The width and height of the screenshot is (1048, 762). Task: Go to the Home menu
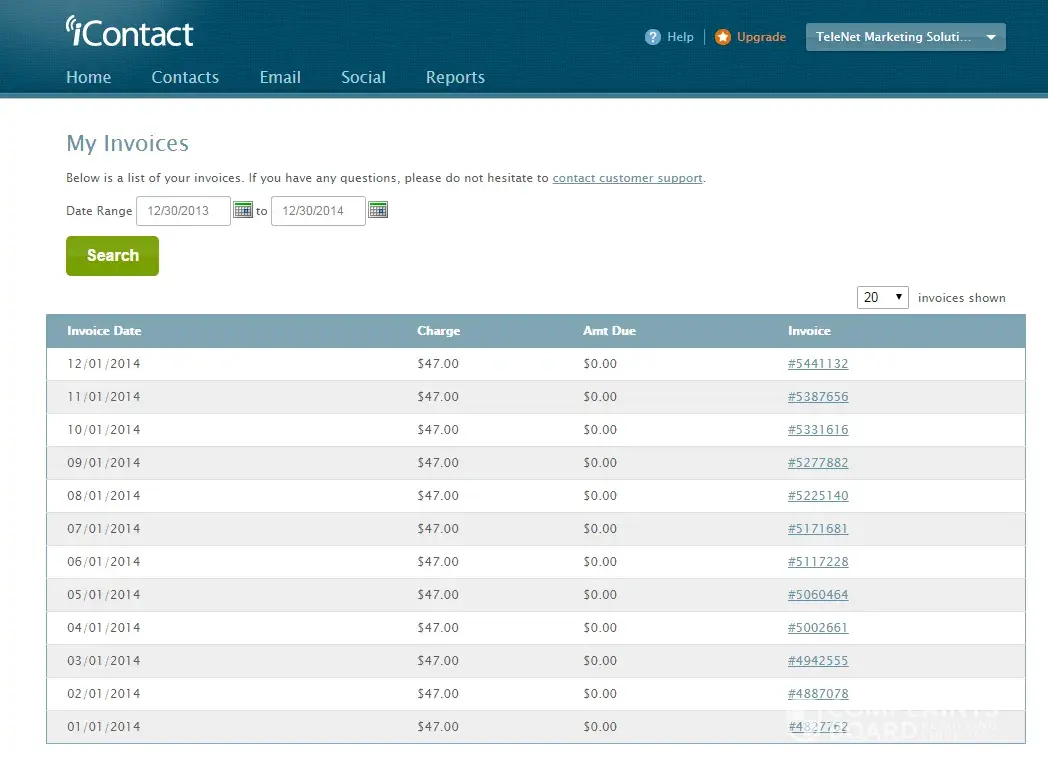89,77
